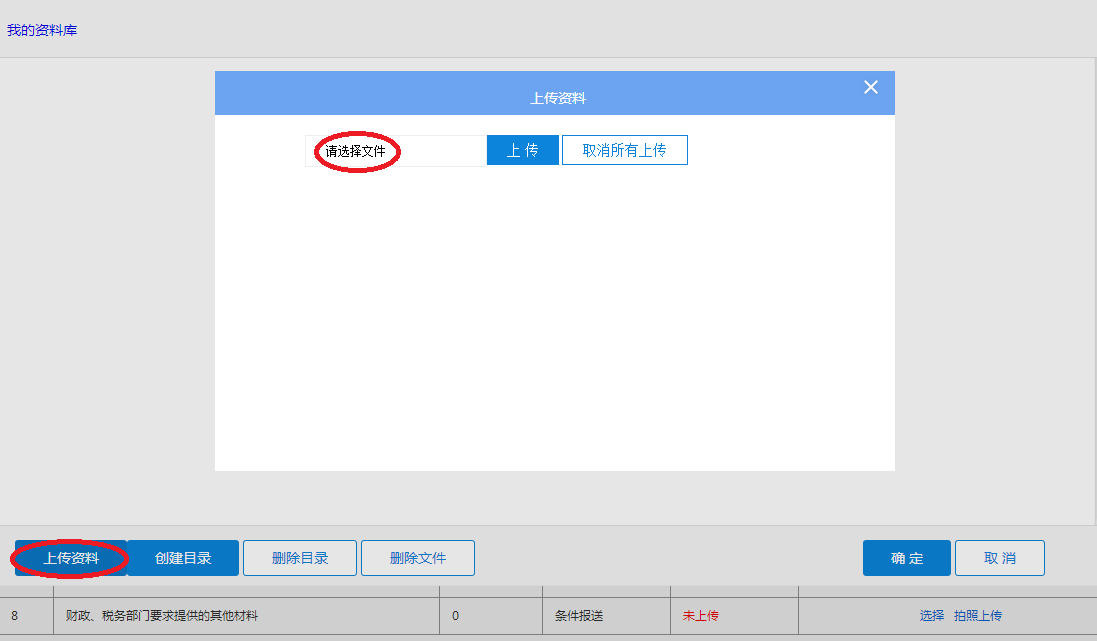Click the 删除目录 button
The image size is (1097, 641).
pos(300,558)
